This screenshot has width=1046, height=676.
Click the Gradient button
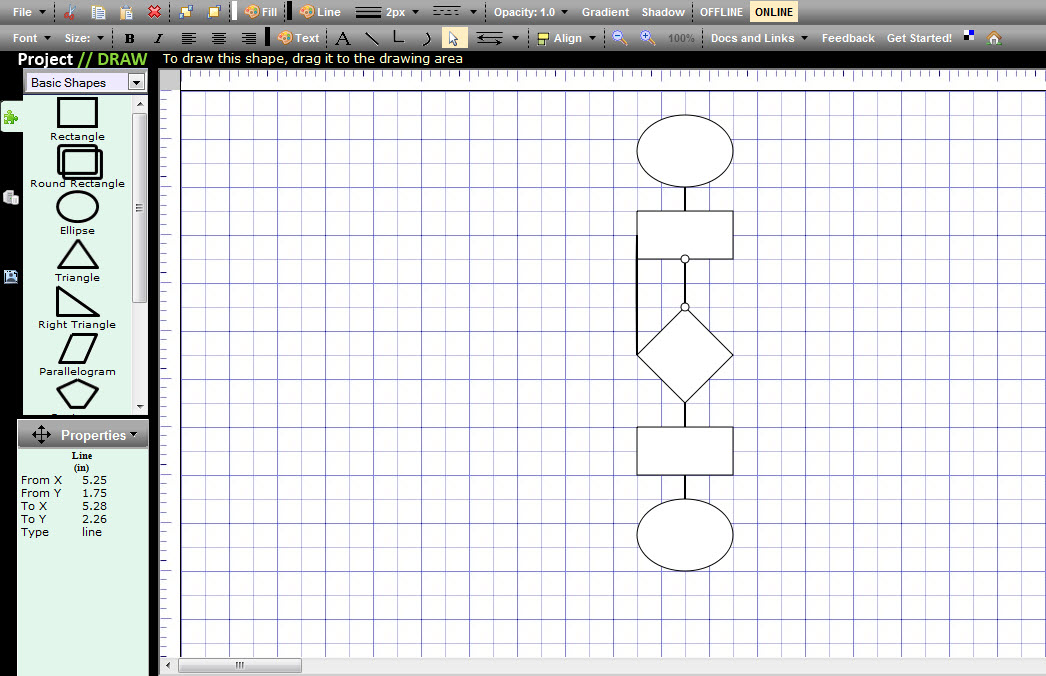coord(605,12)
